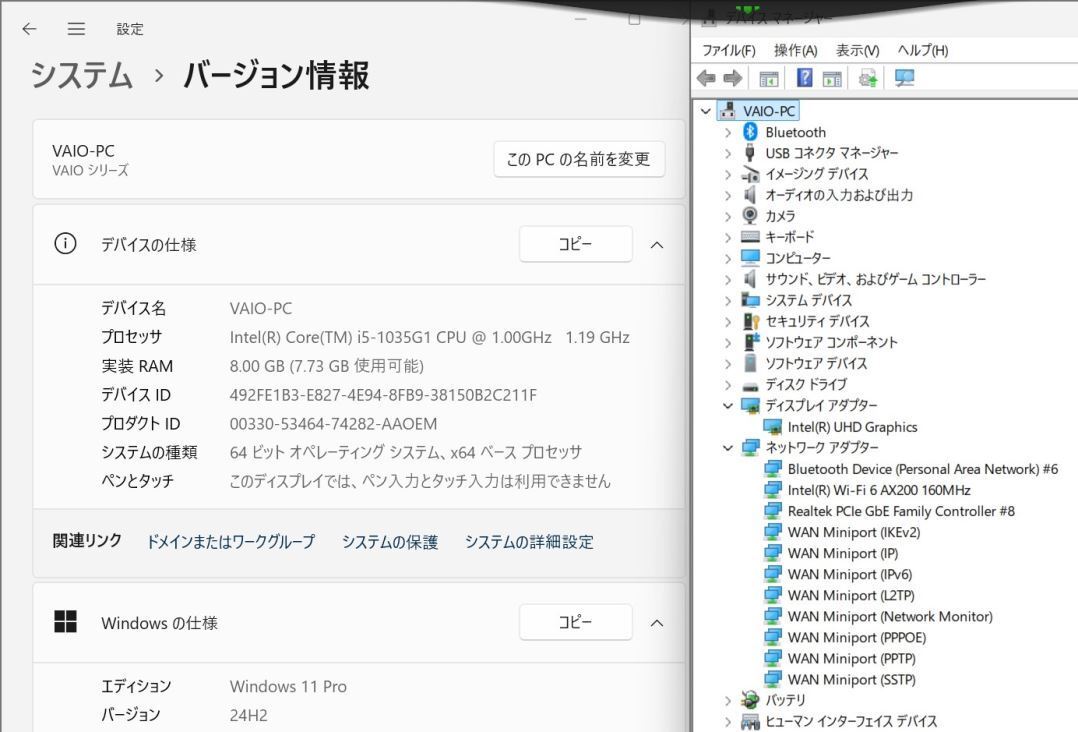Collapse the デバイスの仕様 section chevron
The height and width of the screenshot is (732, 1078).
click(657, 245)
